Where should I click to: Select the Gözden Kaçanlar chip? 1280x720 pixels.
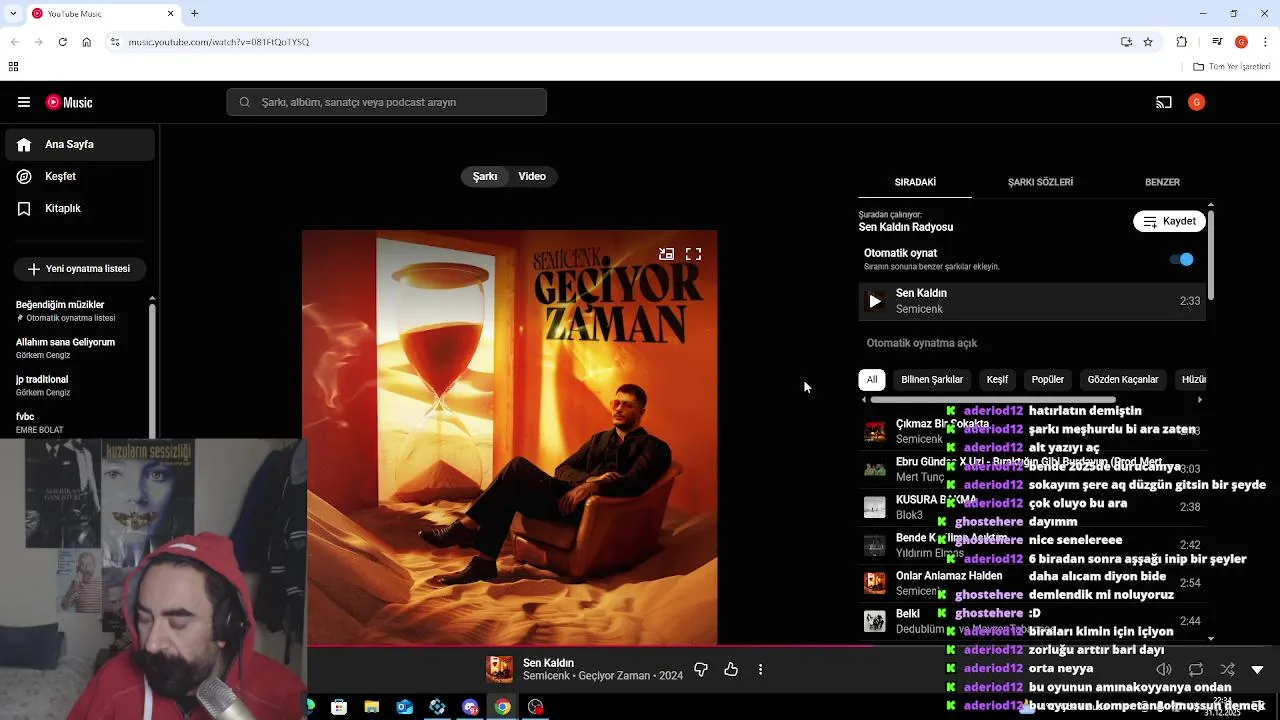coord(1123,380)
